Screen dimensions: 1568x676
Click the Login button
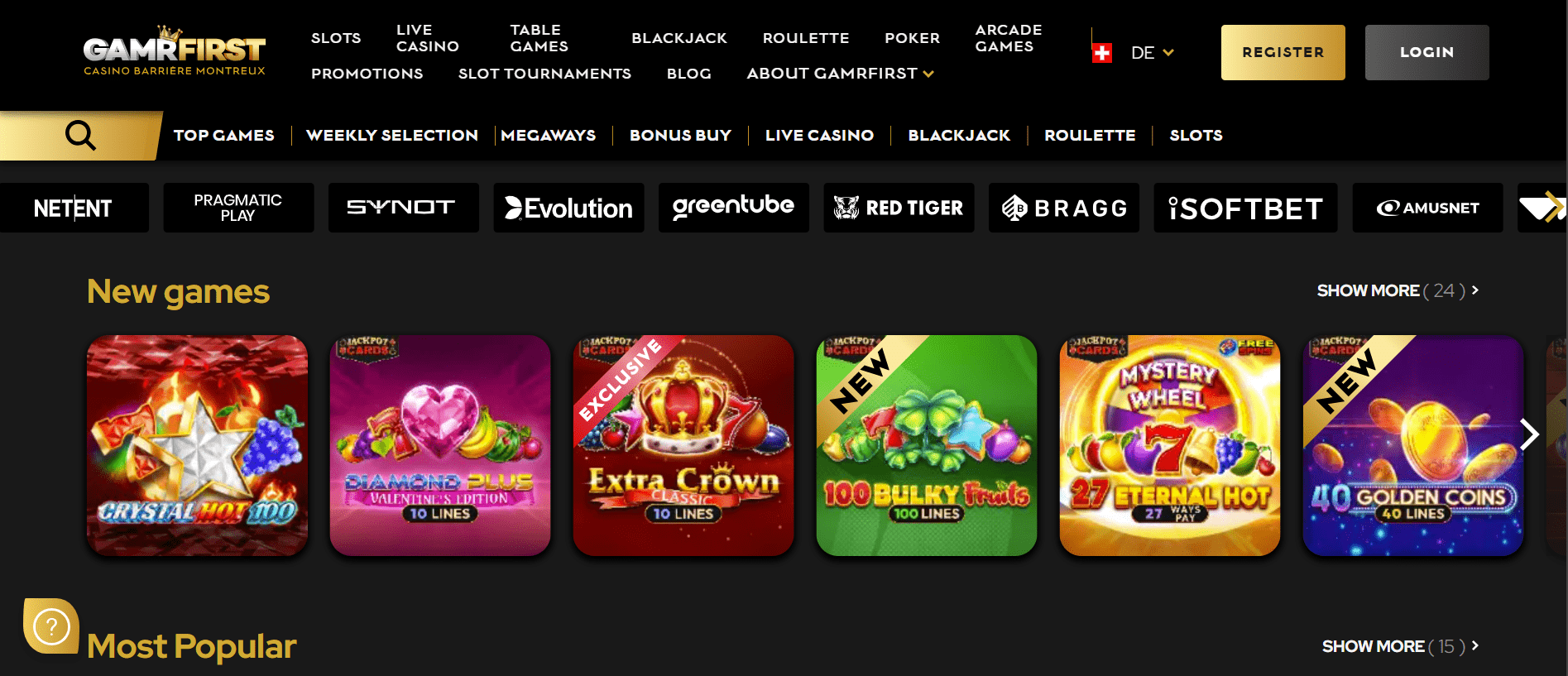click(1427, 52)
